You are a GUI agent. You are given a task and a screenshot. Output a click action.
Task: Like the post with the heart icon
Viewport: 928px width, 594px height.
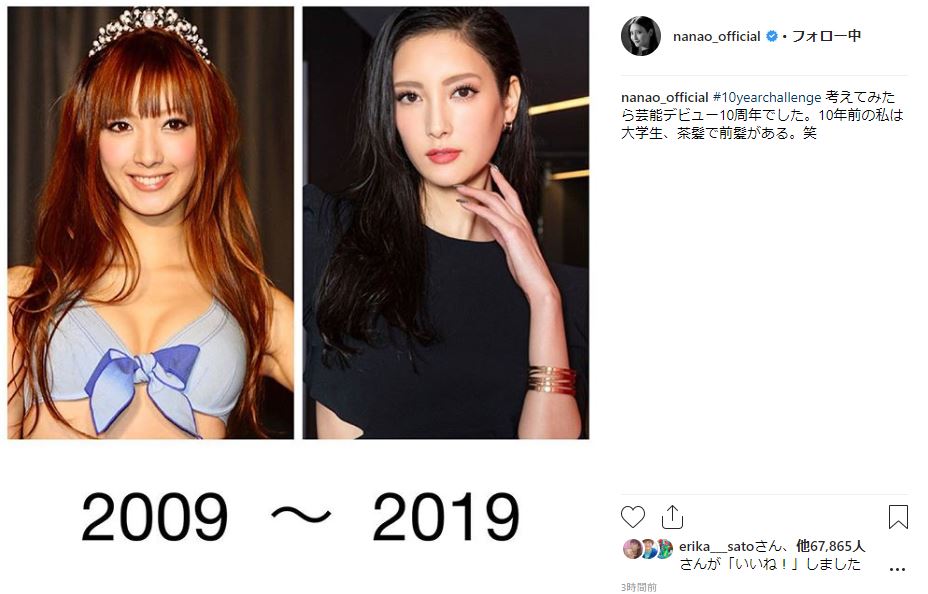click(x=633, y=517)
